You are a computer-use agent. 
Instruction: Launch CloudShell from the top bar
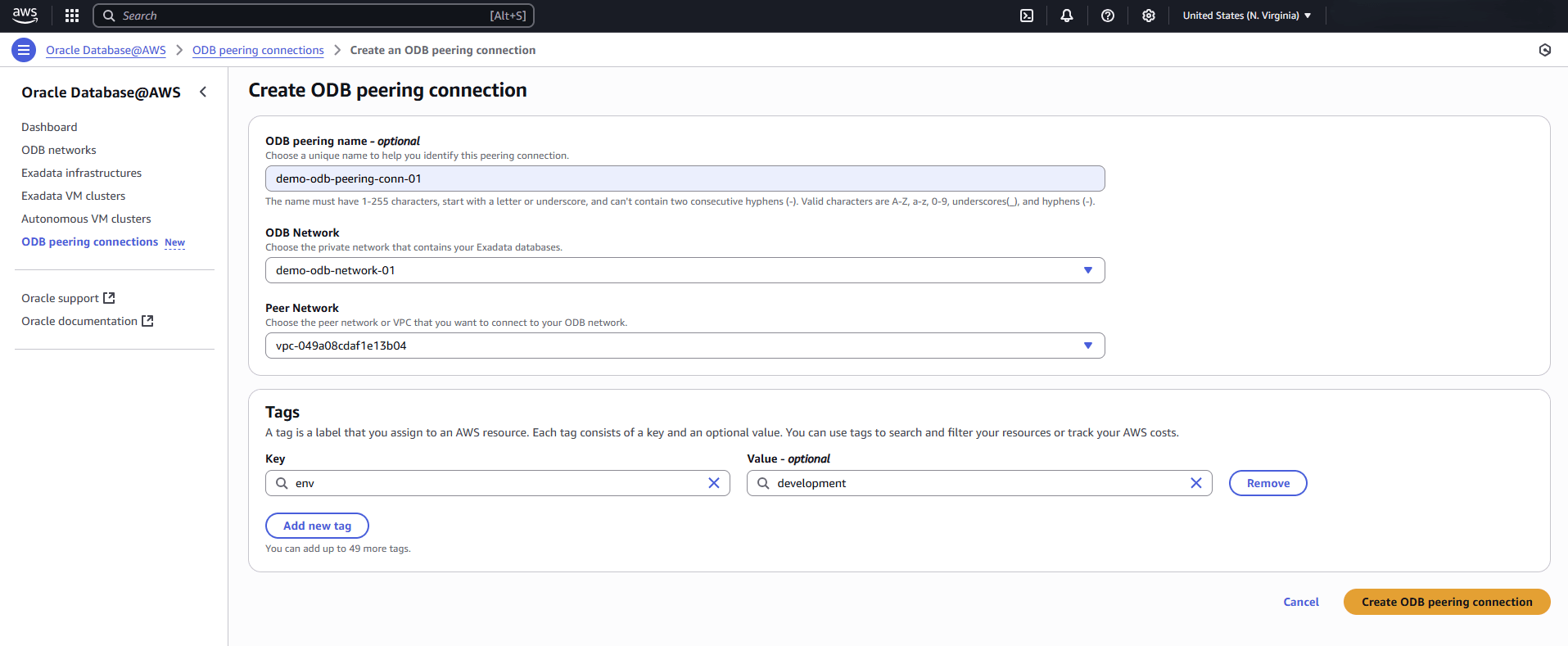(x=1026, y=16)
